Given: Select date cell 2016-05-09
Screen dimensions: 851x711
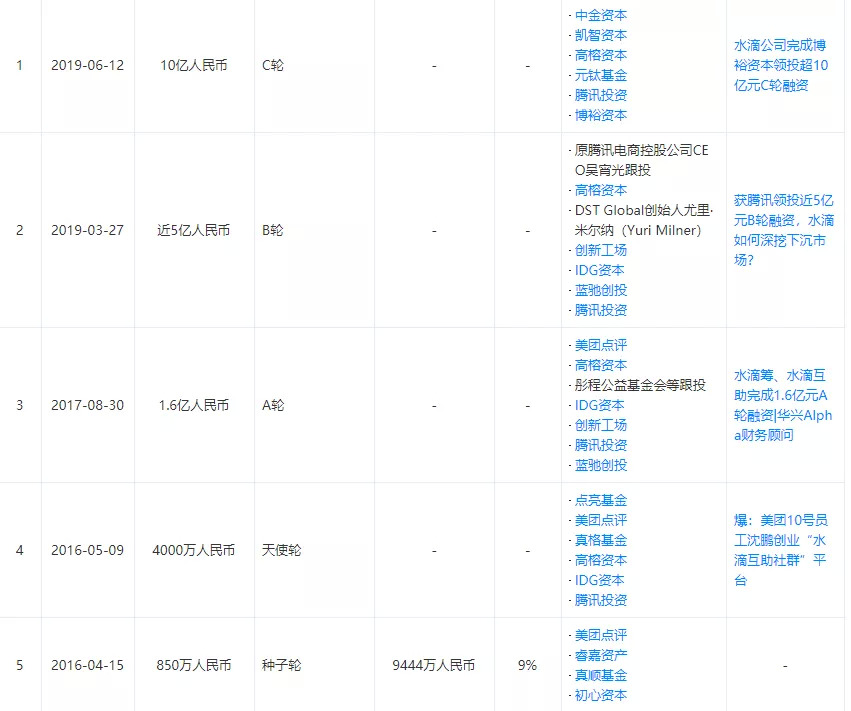Looking at the screenshot, I should (x=87, y=550).
